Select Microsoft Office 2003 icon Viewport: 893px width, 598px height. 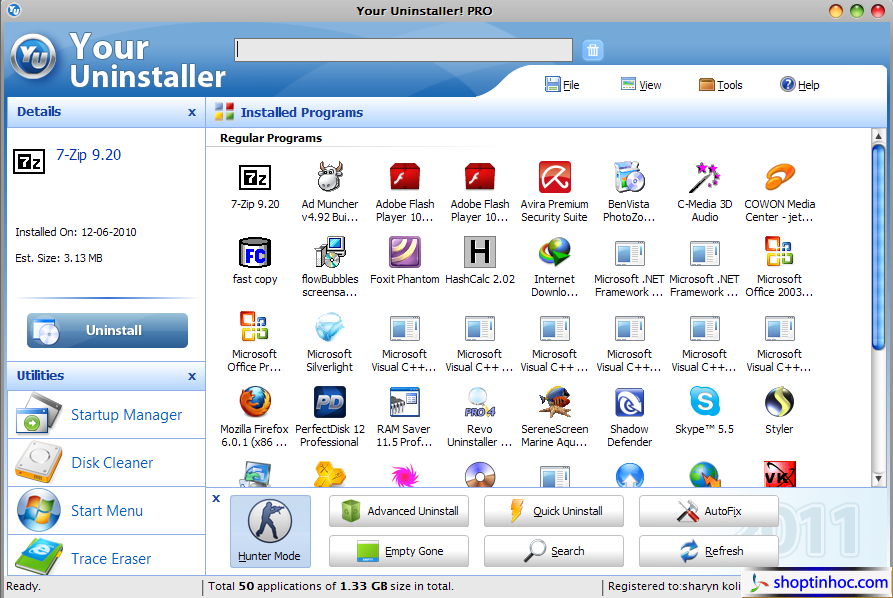pyautogui.click(x=779, y=252)
